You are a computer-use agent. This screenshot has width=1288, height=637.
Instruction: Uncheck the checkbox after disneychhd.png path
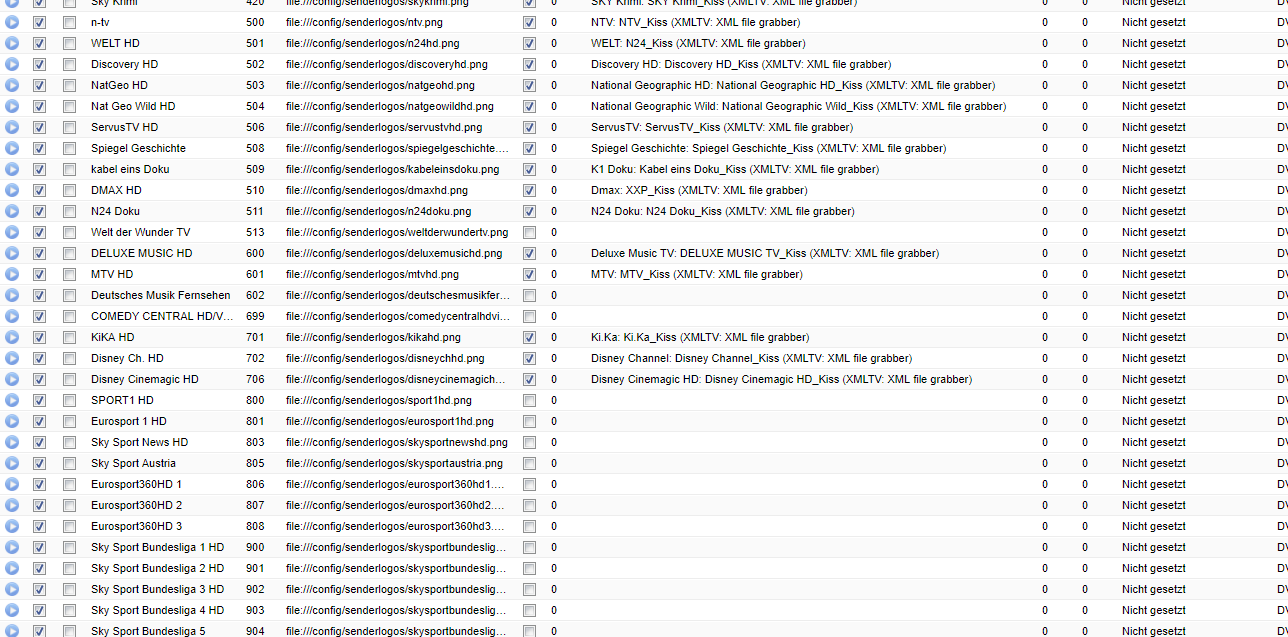[x=529, y=358]
